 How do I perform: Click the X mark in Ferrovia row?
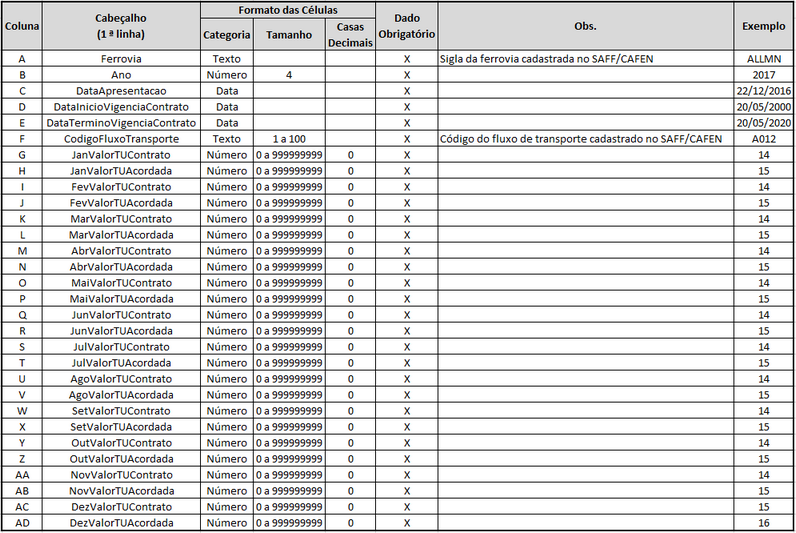tap(407, 59)
